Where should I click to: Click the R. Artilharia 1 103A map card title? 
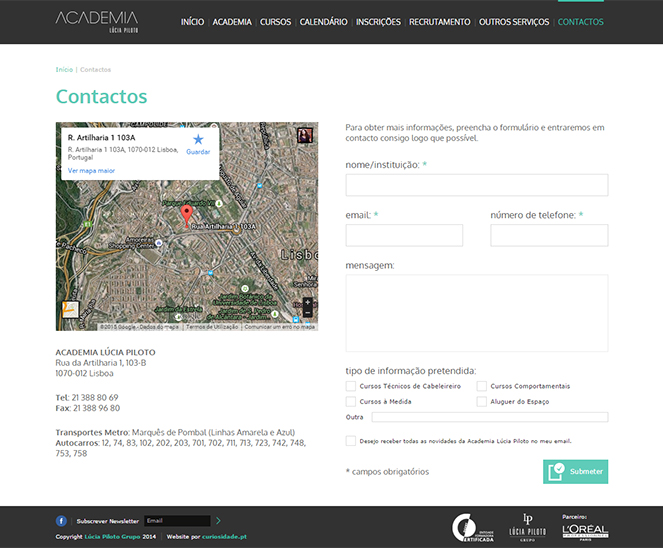point(101,137)
